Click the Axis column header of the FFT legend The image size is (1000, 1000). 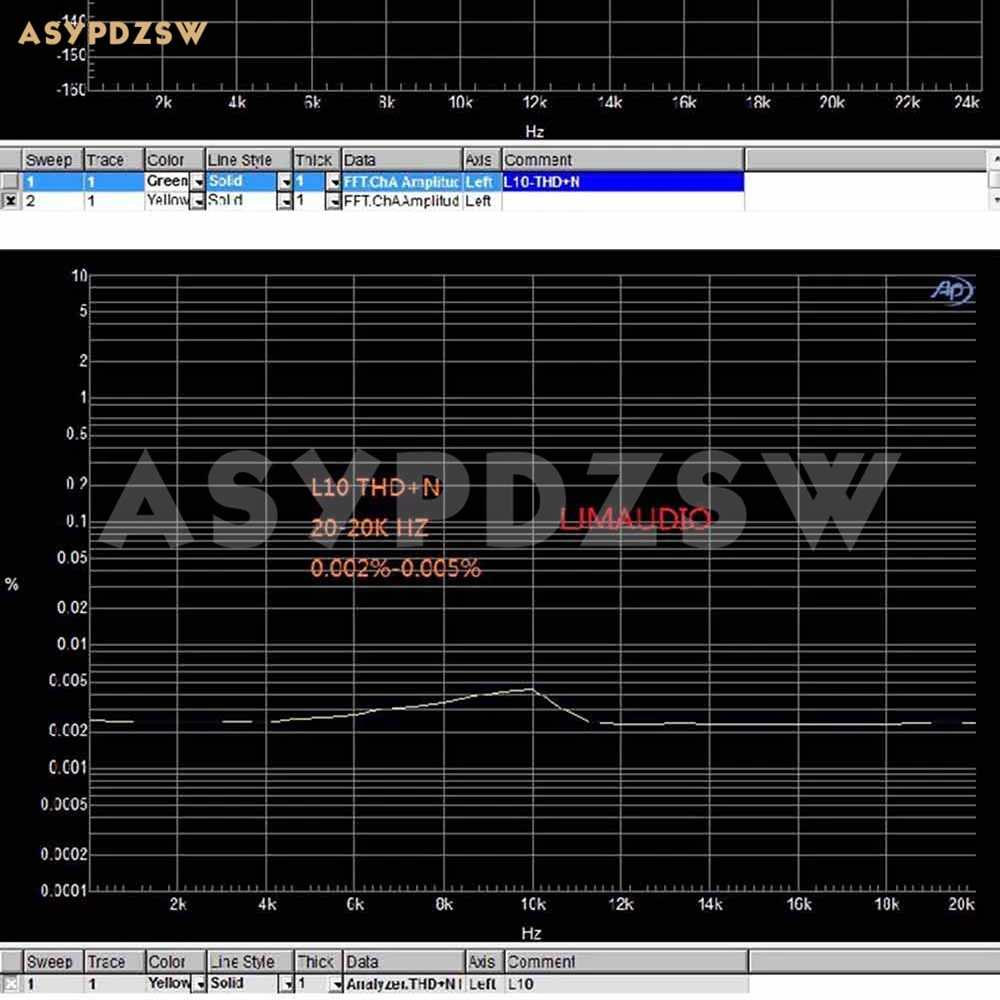click(482, 159)
